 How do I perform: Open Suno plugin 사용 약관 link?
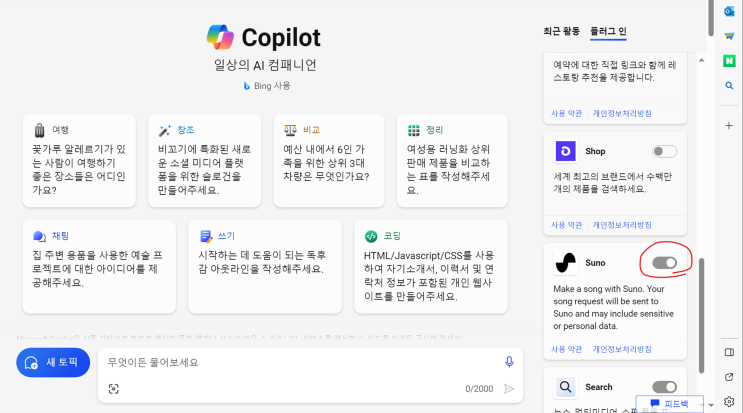pos(566,349)
